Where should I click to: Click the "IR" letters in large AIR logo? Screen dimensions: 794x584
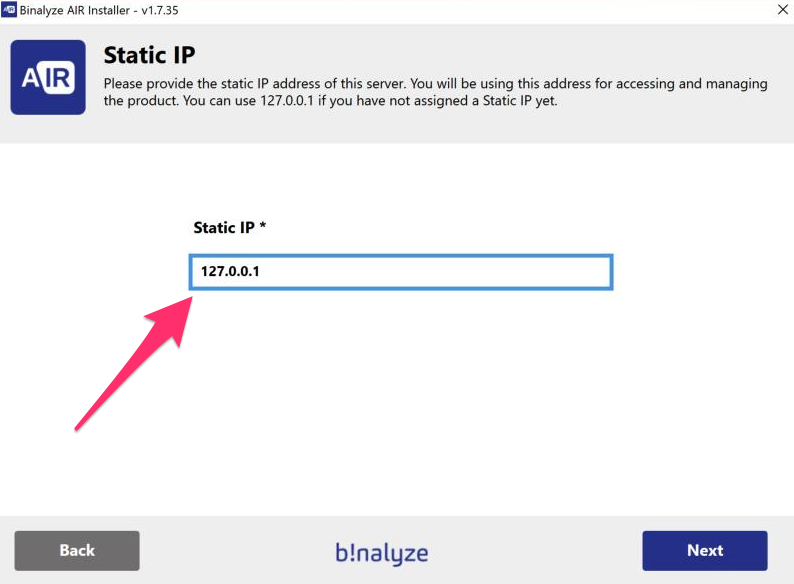(60, 77)
